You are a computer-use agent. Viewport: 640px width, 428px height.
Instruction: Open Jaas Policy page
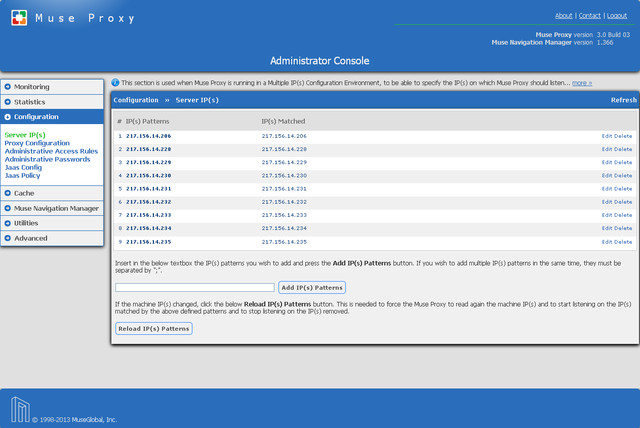pos(22,175)
